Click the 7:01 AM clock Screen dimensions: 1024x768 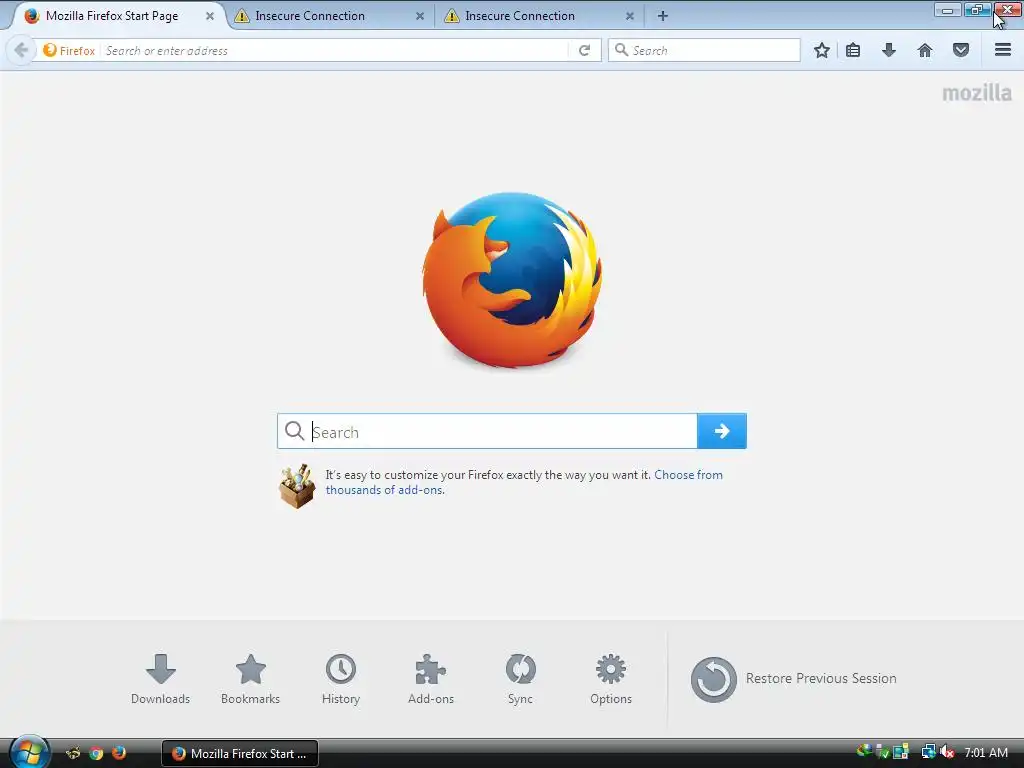coord(985,752)
